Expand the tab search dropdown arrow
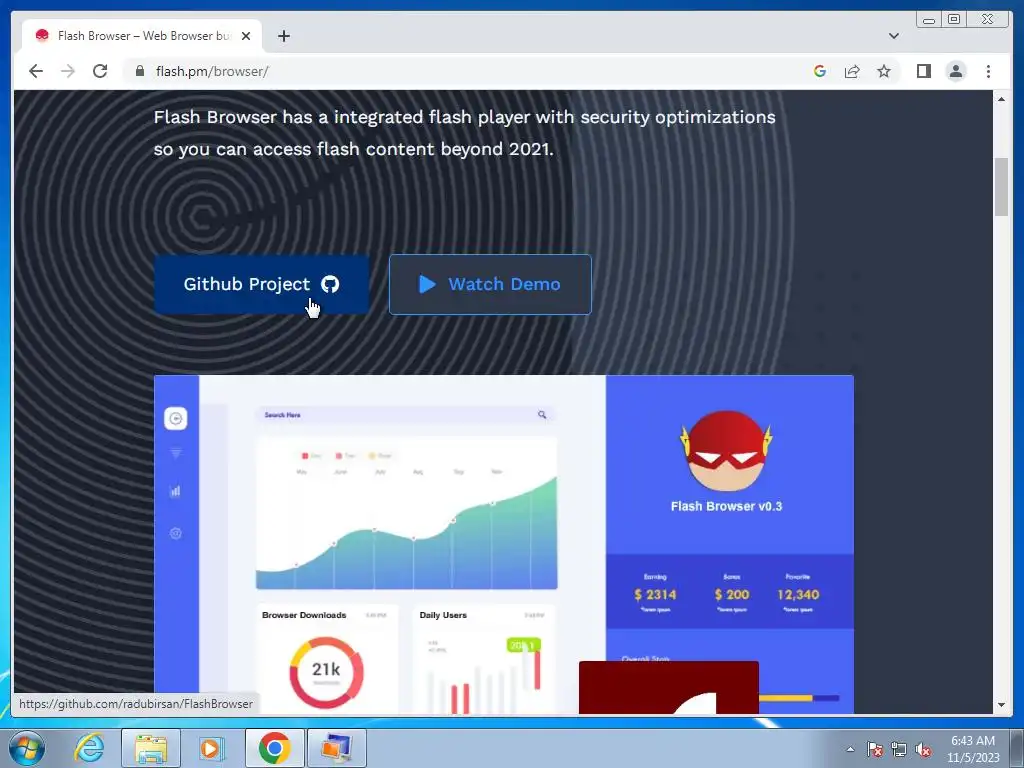 [893, 36]
